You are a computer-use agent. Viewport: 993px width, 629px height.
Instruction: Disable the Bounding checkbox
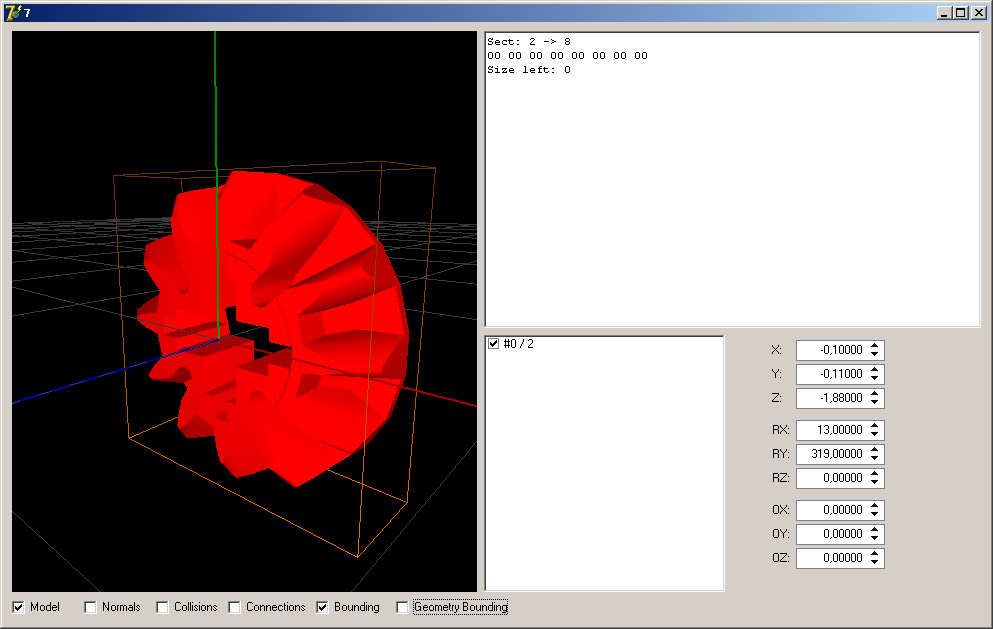[x=323, y=607]
